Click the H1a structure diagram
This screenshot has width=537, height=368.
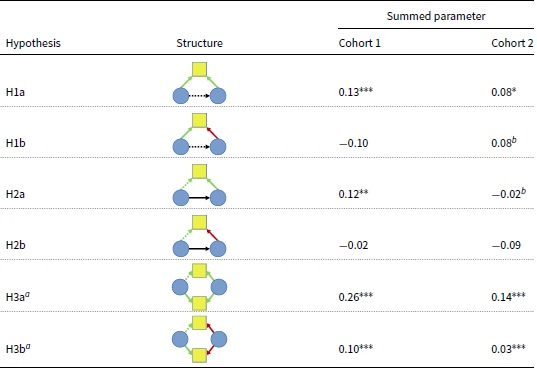tap(199, 83)
